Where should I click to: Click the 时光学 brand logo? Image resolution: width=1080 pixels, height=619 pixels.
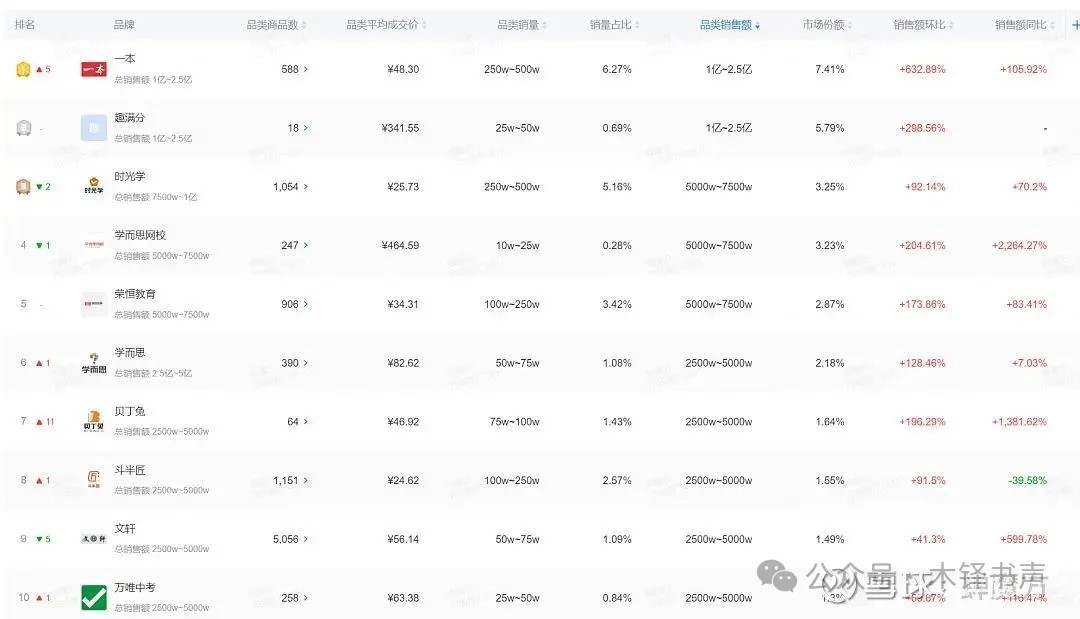(x=94, y=186)
